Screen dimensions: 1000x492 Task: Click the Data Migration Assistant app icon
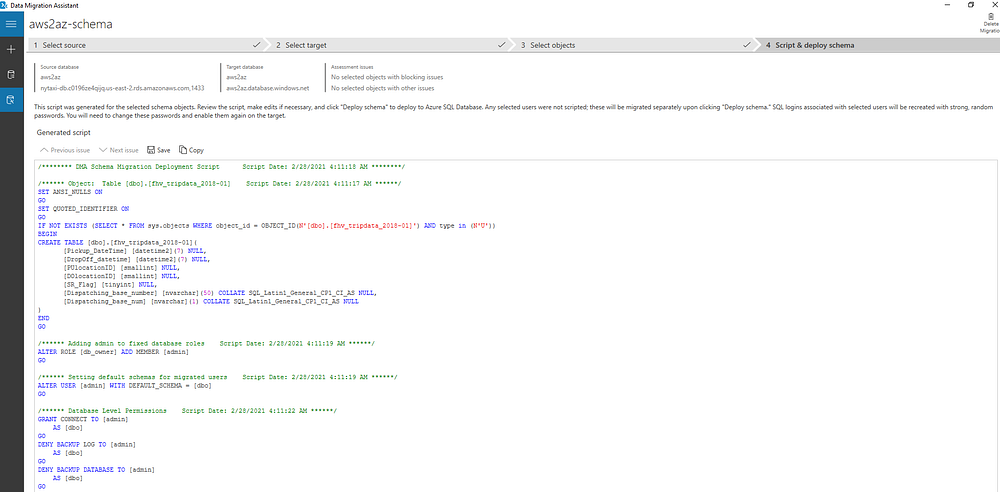[4, 4]
